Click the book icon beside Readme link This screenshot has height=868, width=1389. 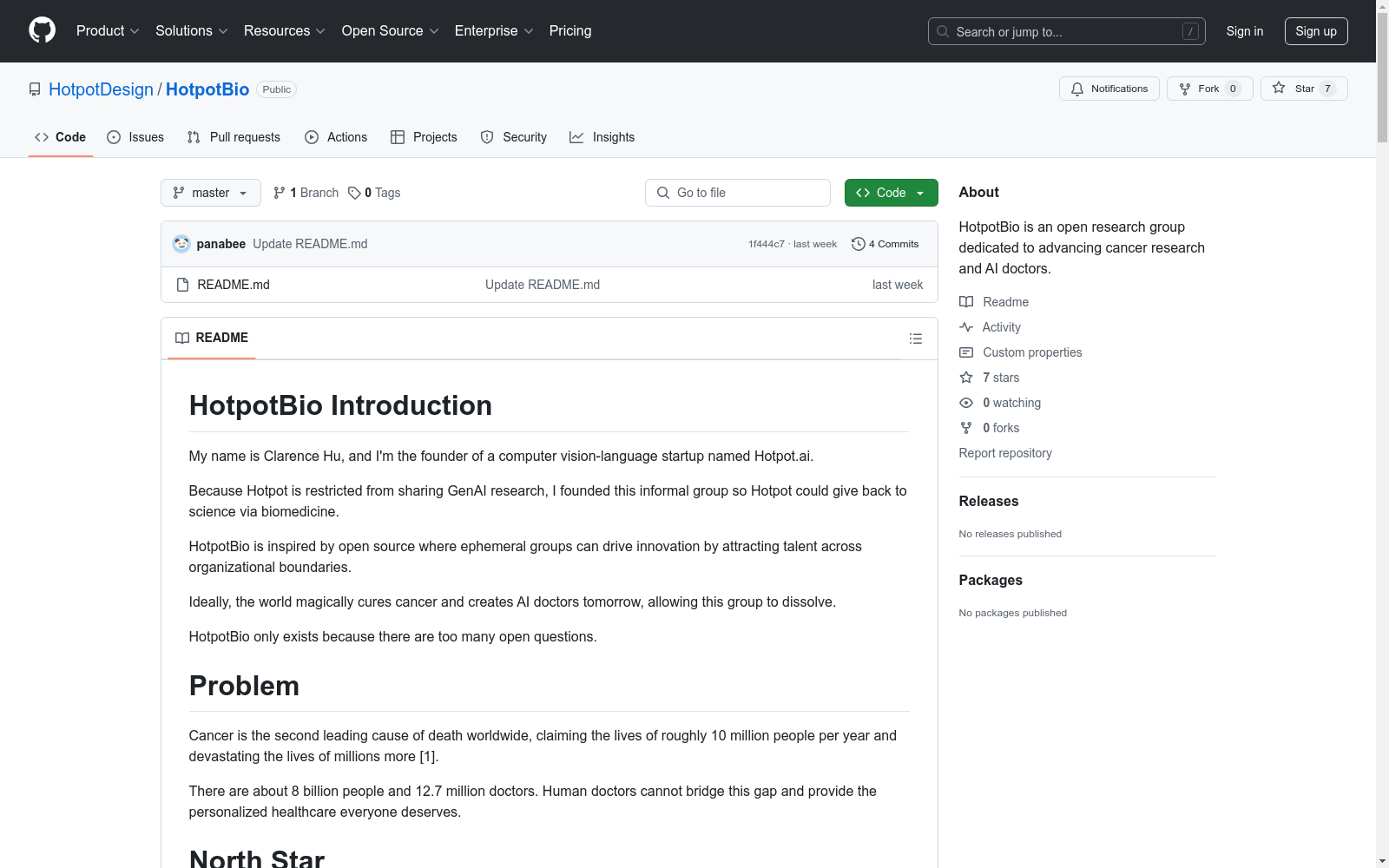point(966,302)
